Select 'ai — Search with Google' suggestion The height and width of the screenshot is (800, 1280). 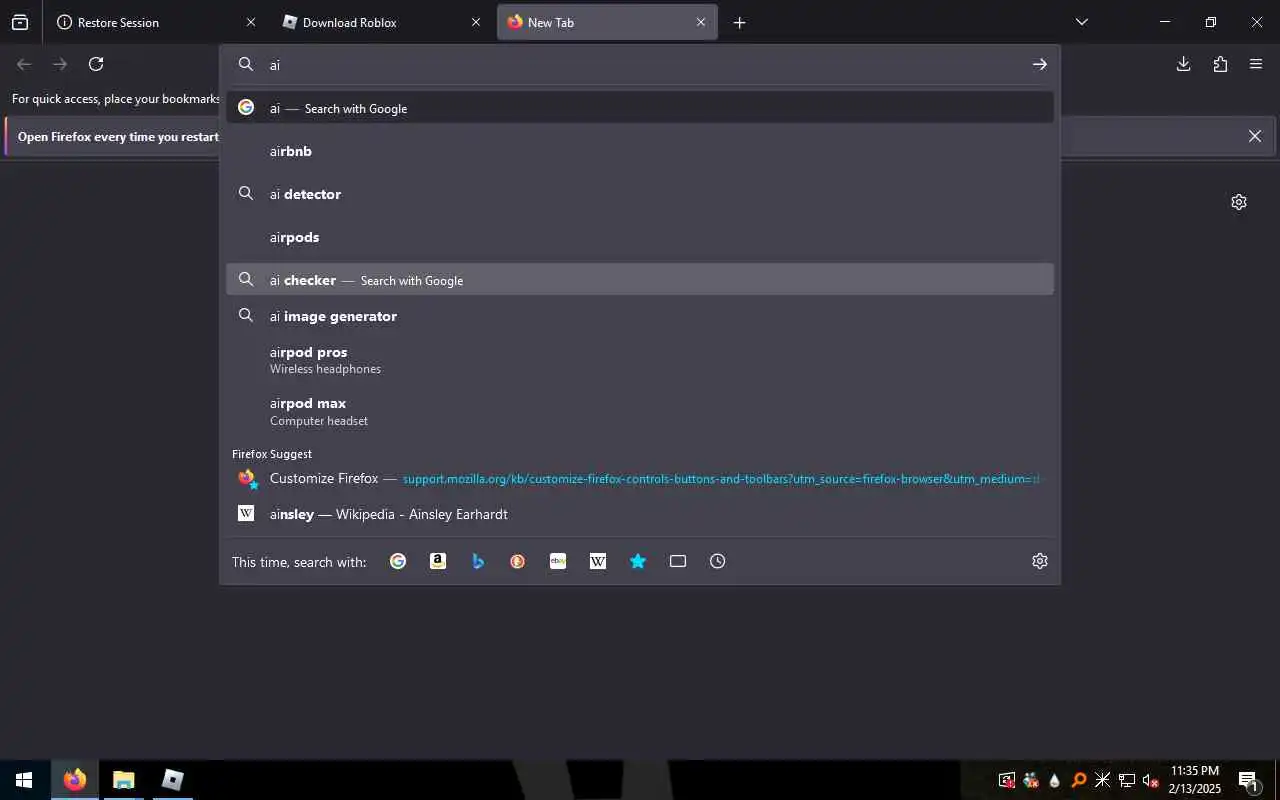pos(640,108)
